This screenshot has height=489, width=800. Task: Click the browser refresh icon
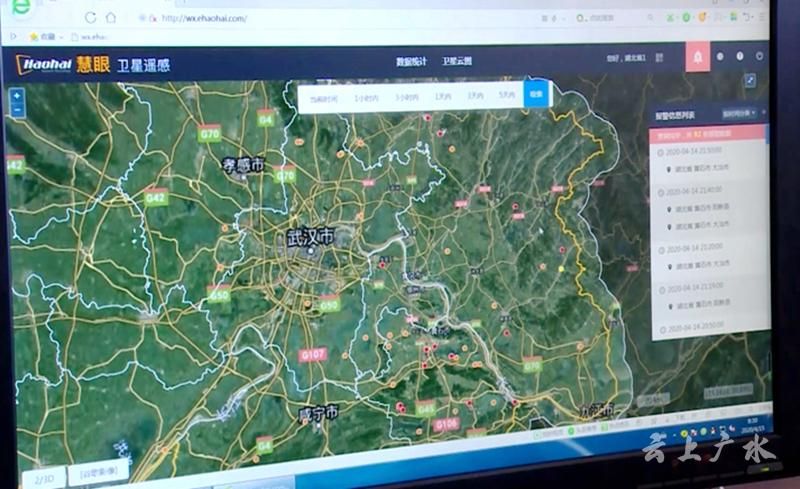pos(90,18)
